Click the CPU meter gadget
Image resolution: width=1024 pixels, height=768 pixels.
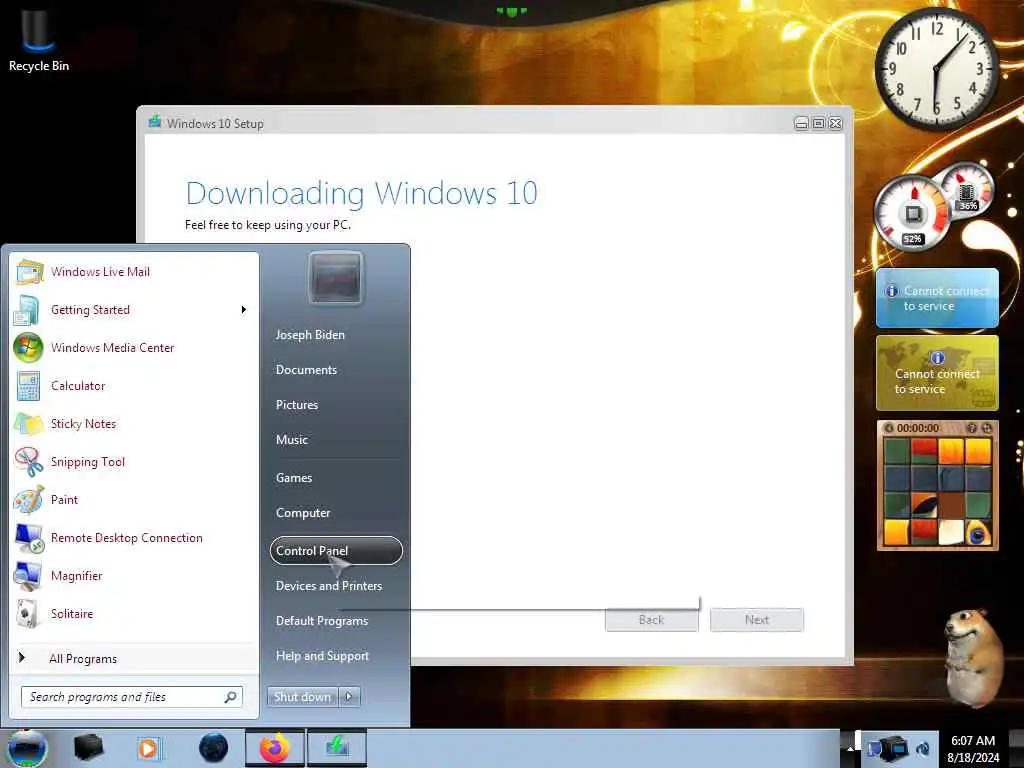pos(914,214)
